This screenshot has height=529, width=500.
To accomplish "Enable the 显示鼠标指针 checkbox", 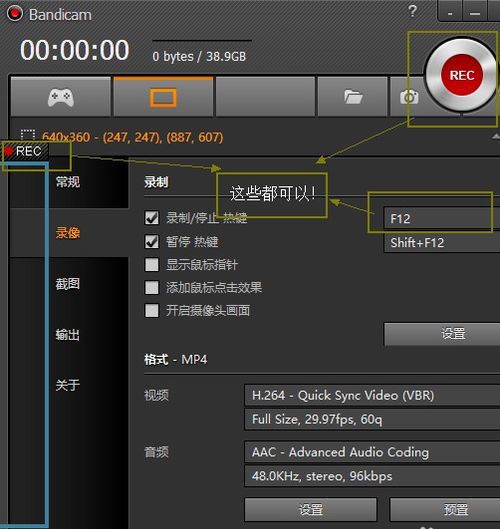I will tap(151, 264).
